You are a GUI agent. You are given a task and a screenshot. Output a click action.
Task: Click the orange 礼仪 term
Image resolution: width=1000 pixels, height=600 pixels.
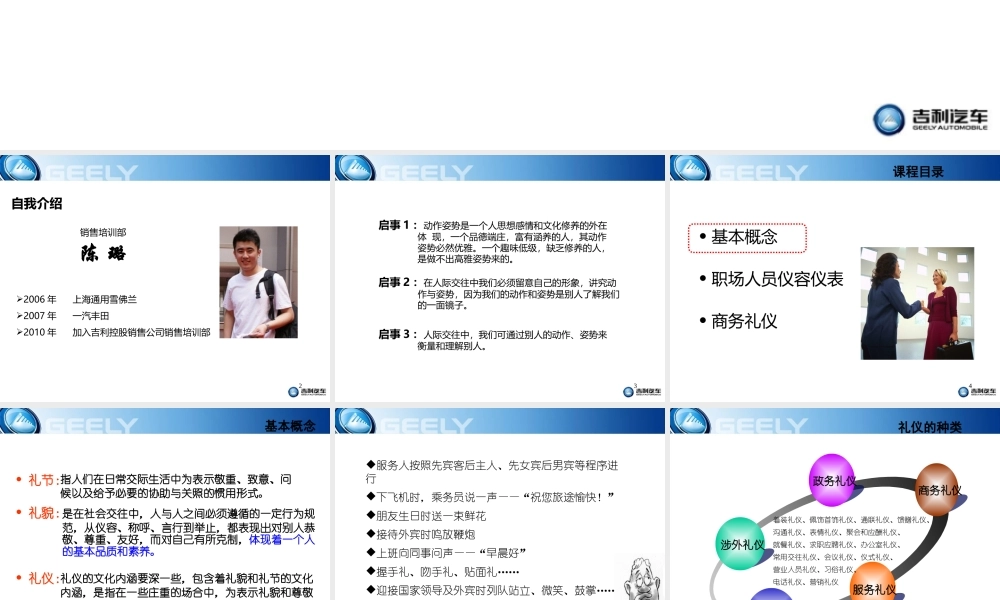point(43,578)
